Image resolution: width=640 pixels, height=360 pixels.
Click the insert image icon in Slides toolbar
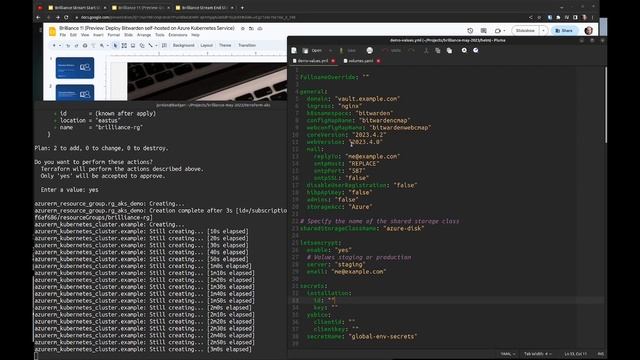[x=133, y=45]
